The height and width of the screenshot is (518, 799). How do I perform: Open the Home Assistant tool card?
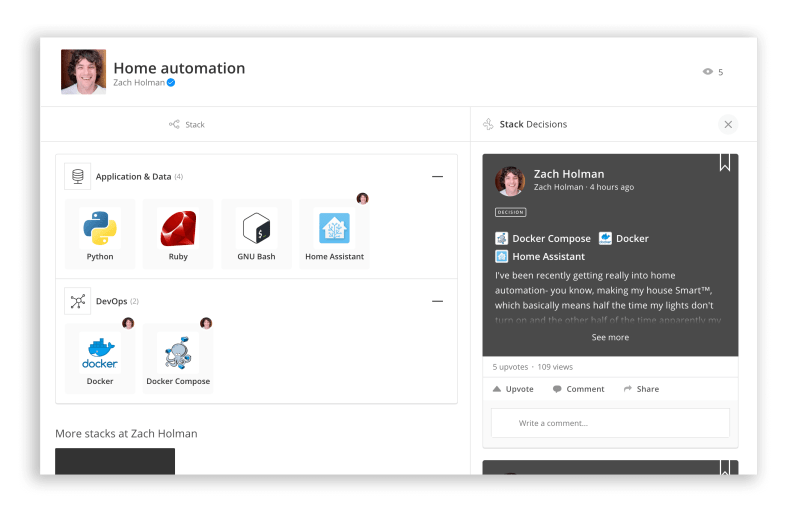pyautogui.click(x=334, y=234)
